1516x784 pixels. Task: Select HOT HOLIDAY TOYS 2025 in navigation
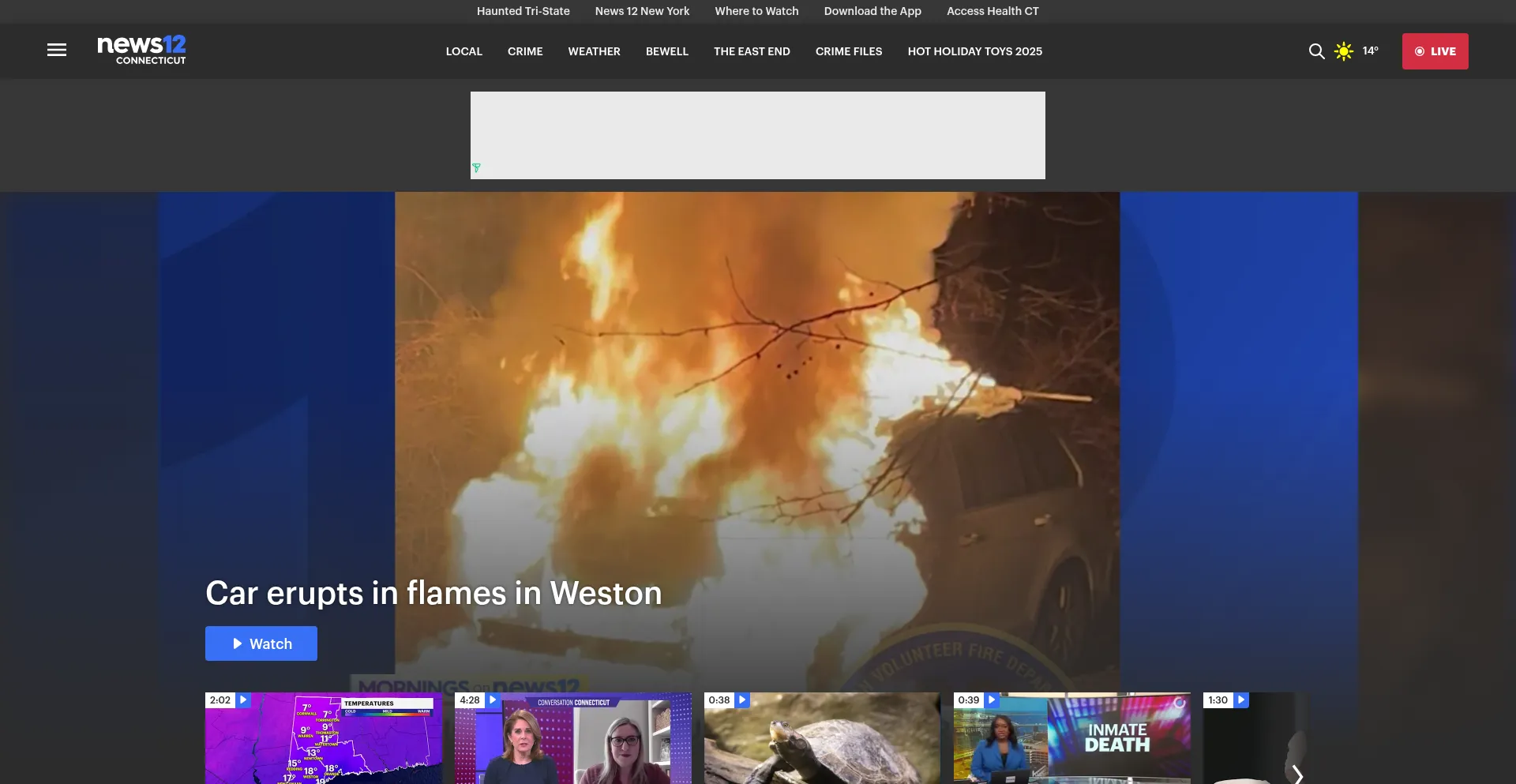pyautogui.click(x=974, y=51)
